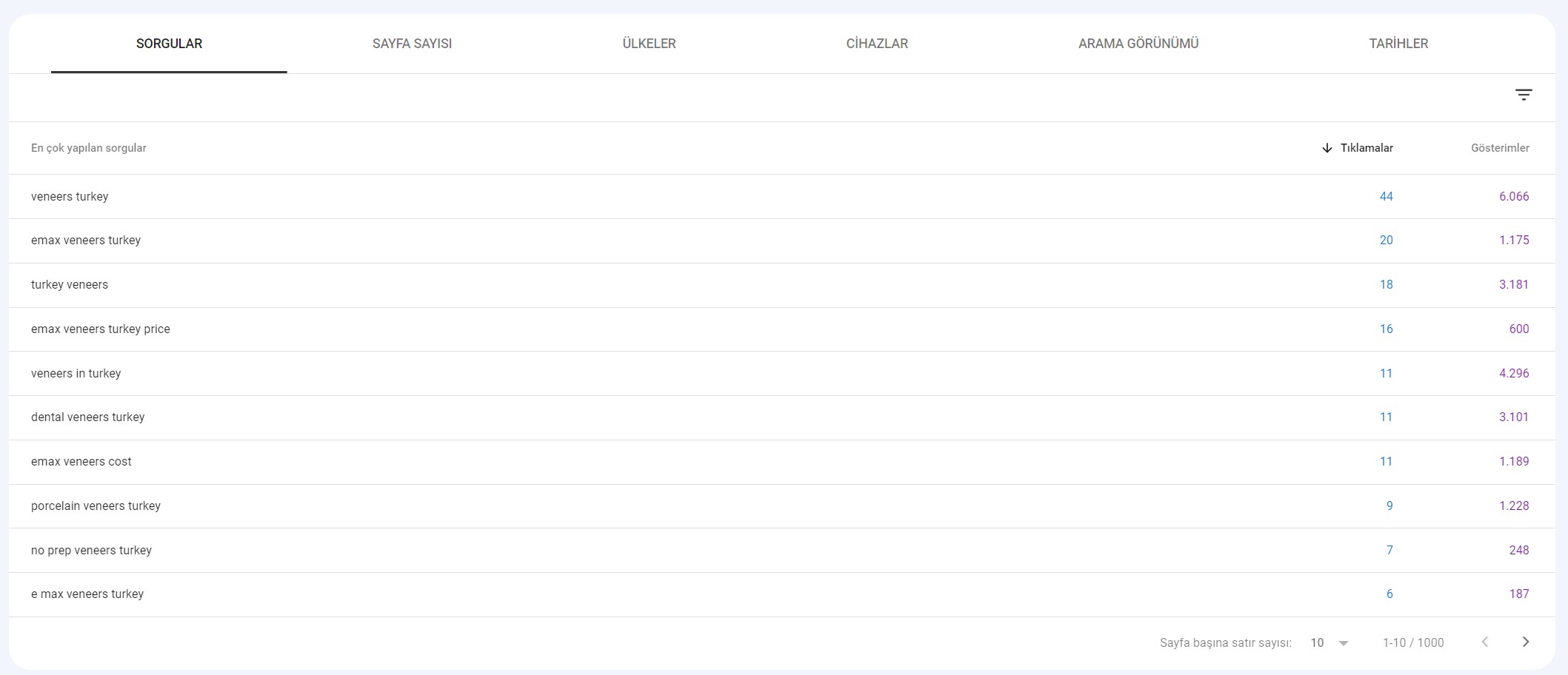1568x675 pixels.
Task: Select the SORGULAR tab
Action: [169, 44]
